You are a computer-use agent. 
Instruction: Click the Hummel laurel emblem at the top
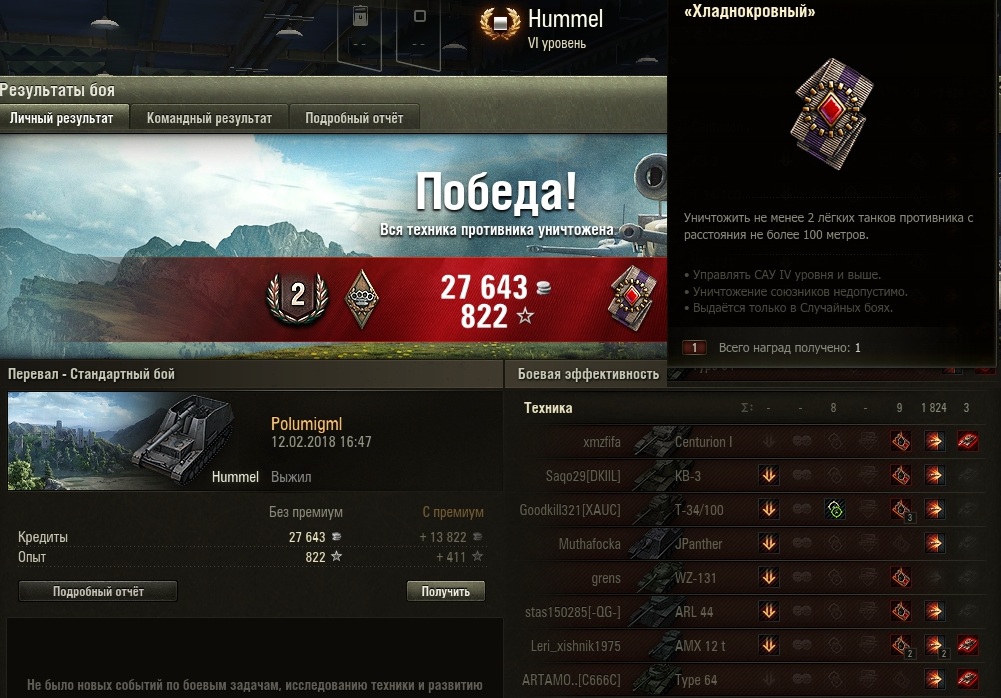pyautogui.click(x=500, y=24)
